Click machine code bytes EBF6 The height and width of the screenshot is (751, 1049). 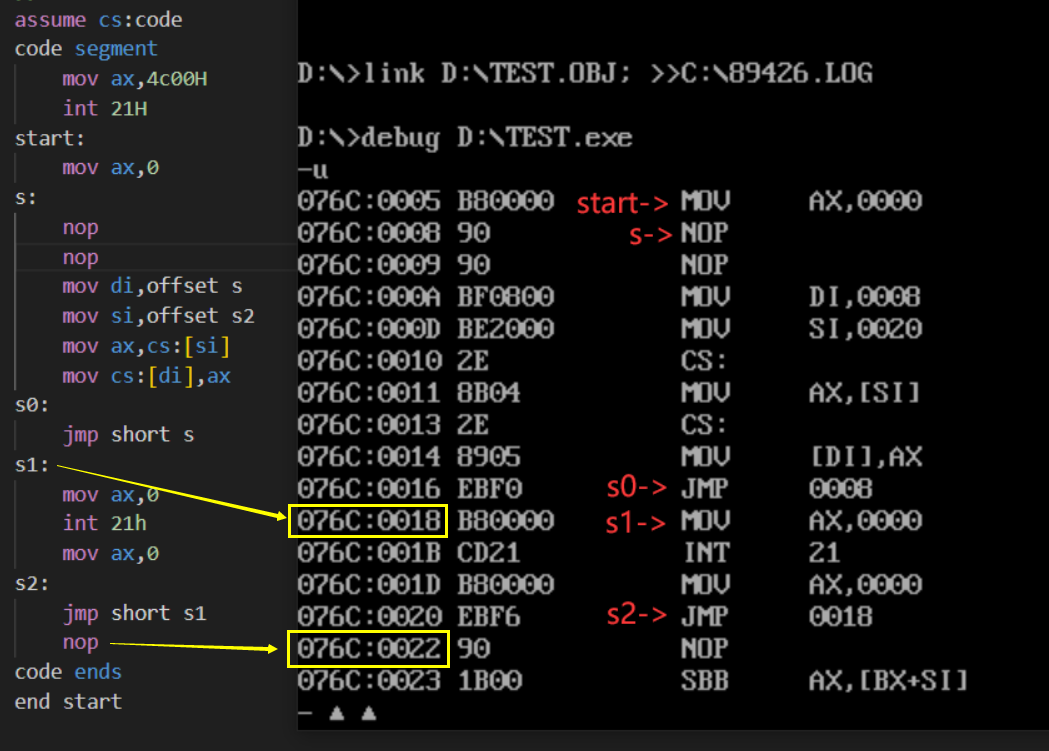pyautogui.click(x=489, y=617)
